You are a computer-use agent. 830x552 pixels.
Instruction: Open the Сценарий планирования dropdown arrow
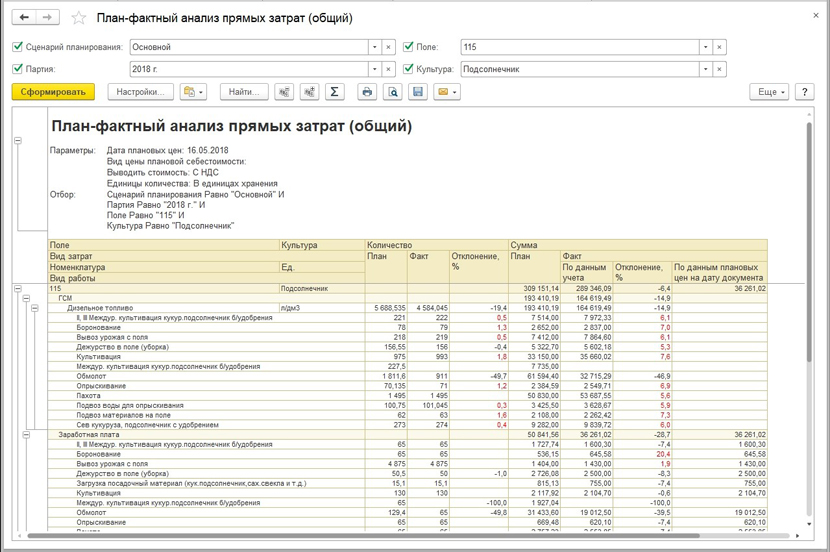click(x=373, y=47)
